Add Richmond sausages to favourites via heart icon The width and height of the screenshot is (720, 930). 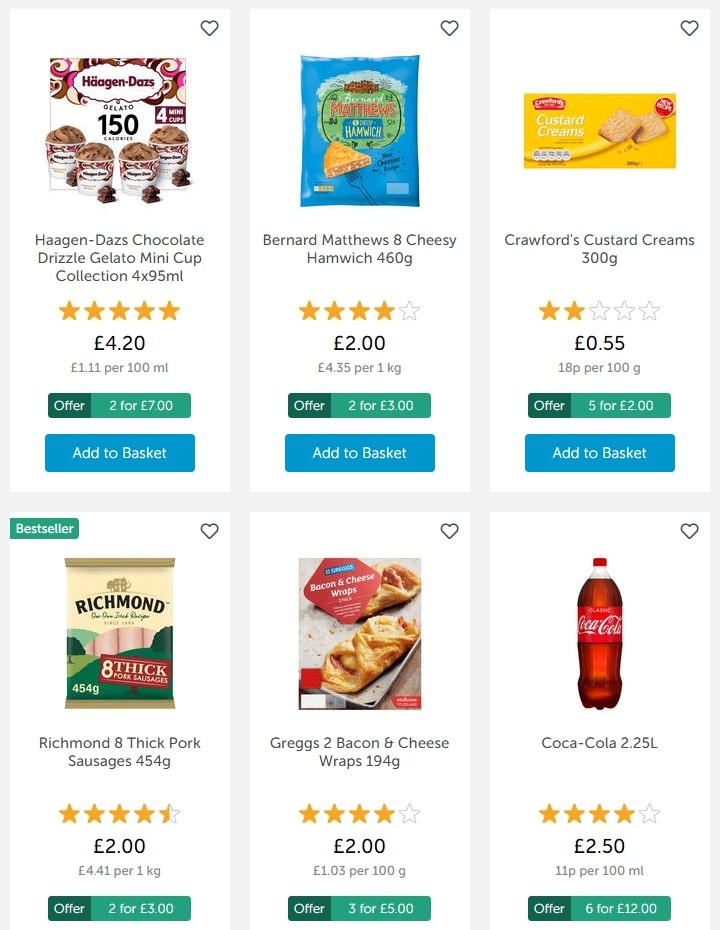(209, 531)
